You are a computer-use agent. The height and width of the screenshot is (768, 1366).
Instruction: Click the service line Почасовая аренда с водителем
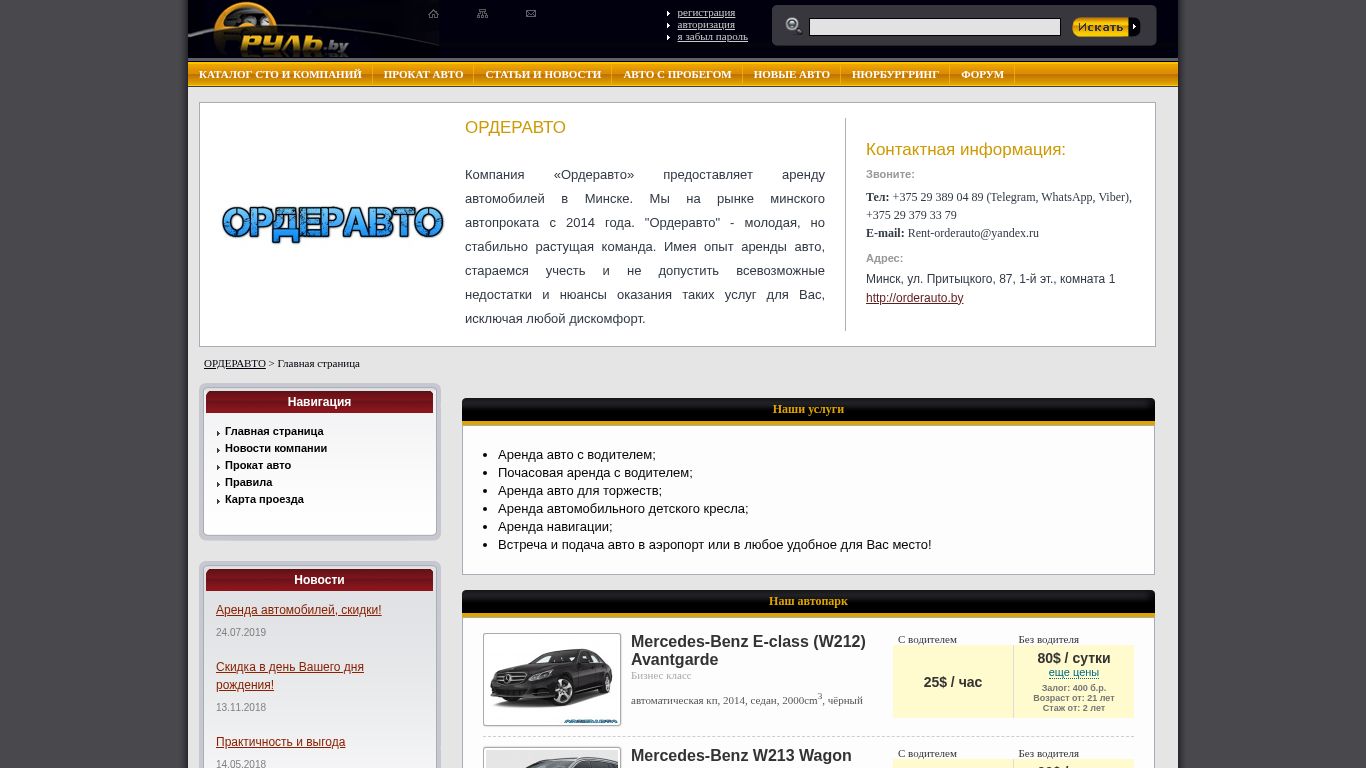point(595,473)
